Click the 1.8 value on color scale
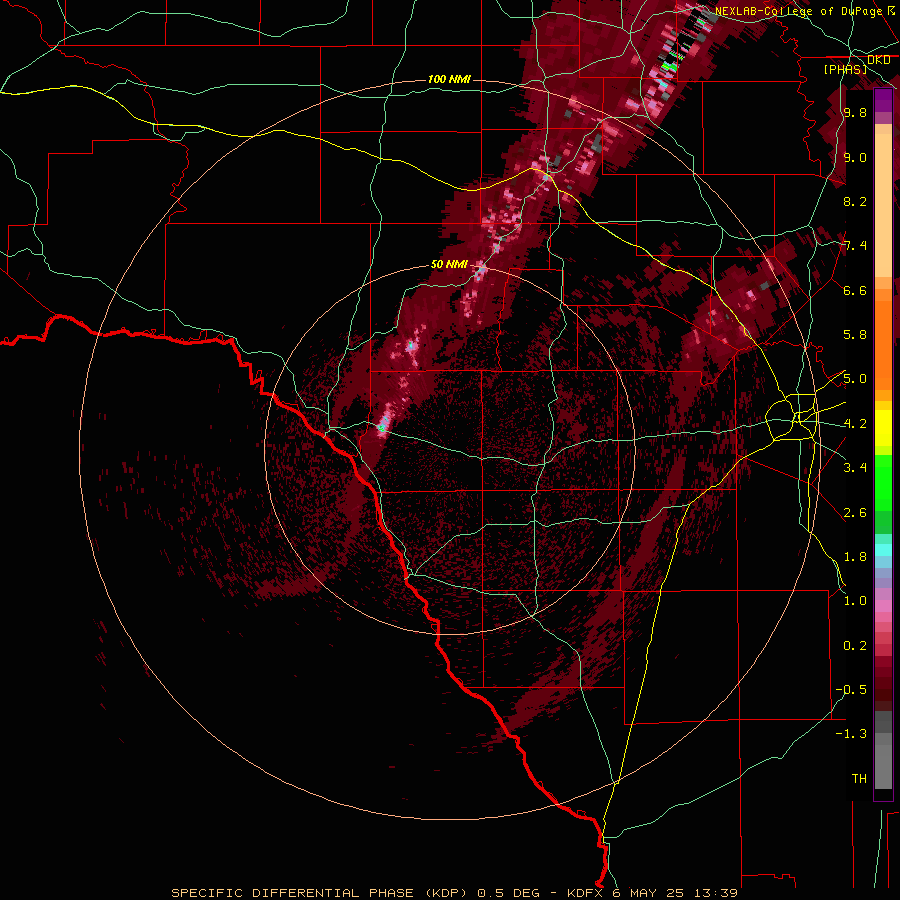 pyautogui.click(x=855, y=556)
